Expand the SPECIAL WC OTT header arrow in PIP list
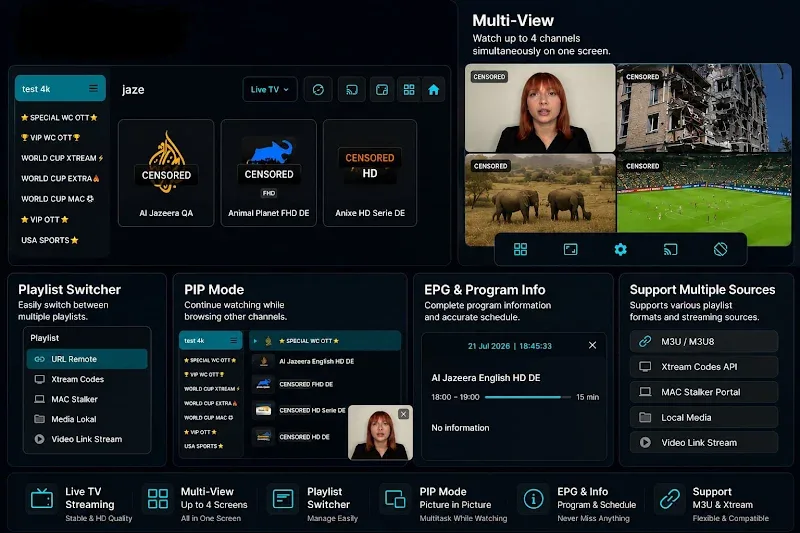Viewport: 800px width, 533px height. coord(255,341)
